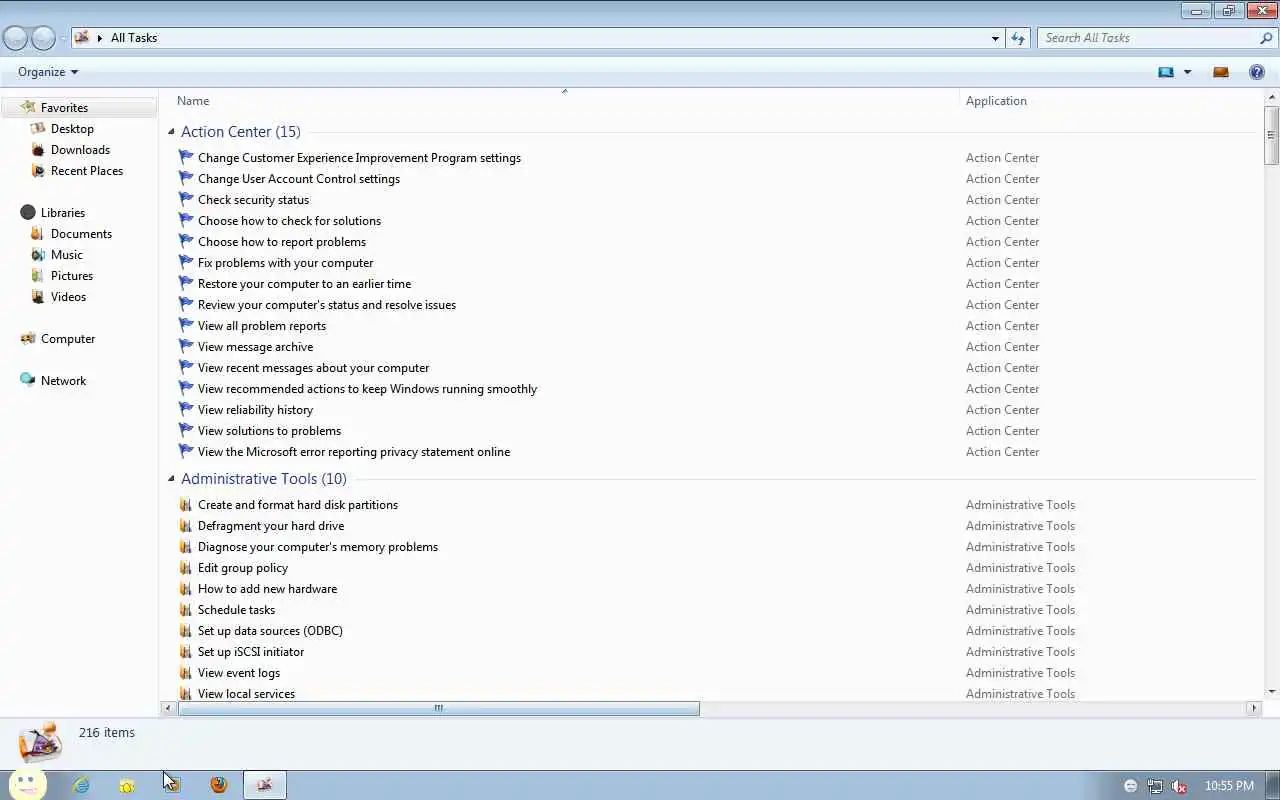Click the Recent Places icon in sidebar

[38, 170]
